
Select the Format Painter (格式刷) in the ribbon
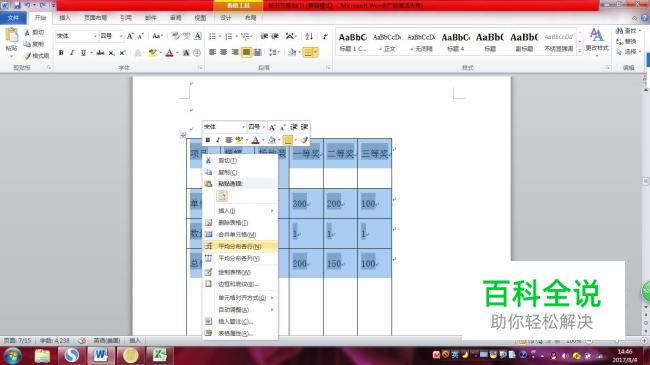(36, 56)
